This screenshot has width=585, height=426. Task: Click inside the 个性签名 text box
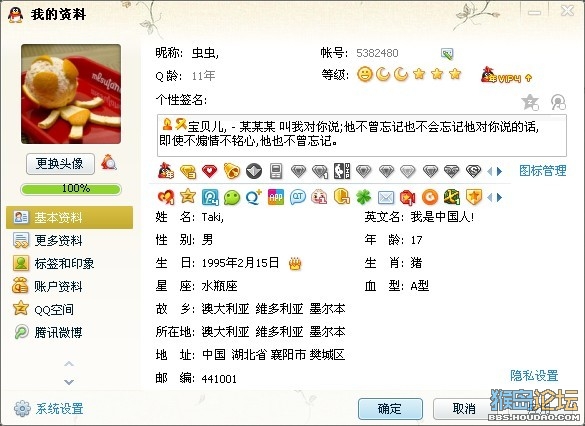click(x=362, y=135)
